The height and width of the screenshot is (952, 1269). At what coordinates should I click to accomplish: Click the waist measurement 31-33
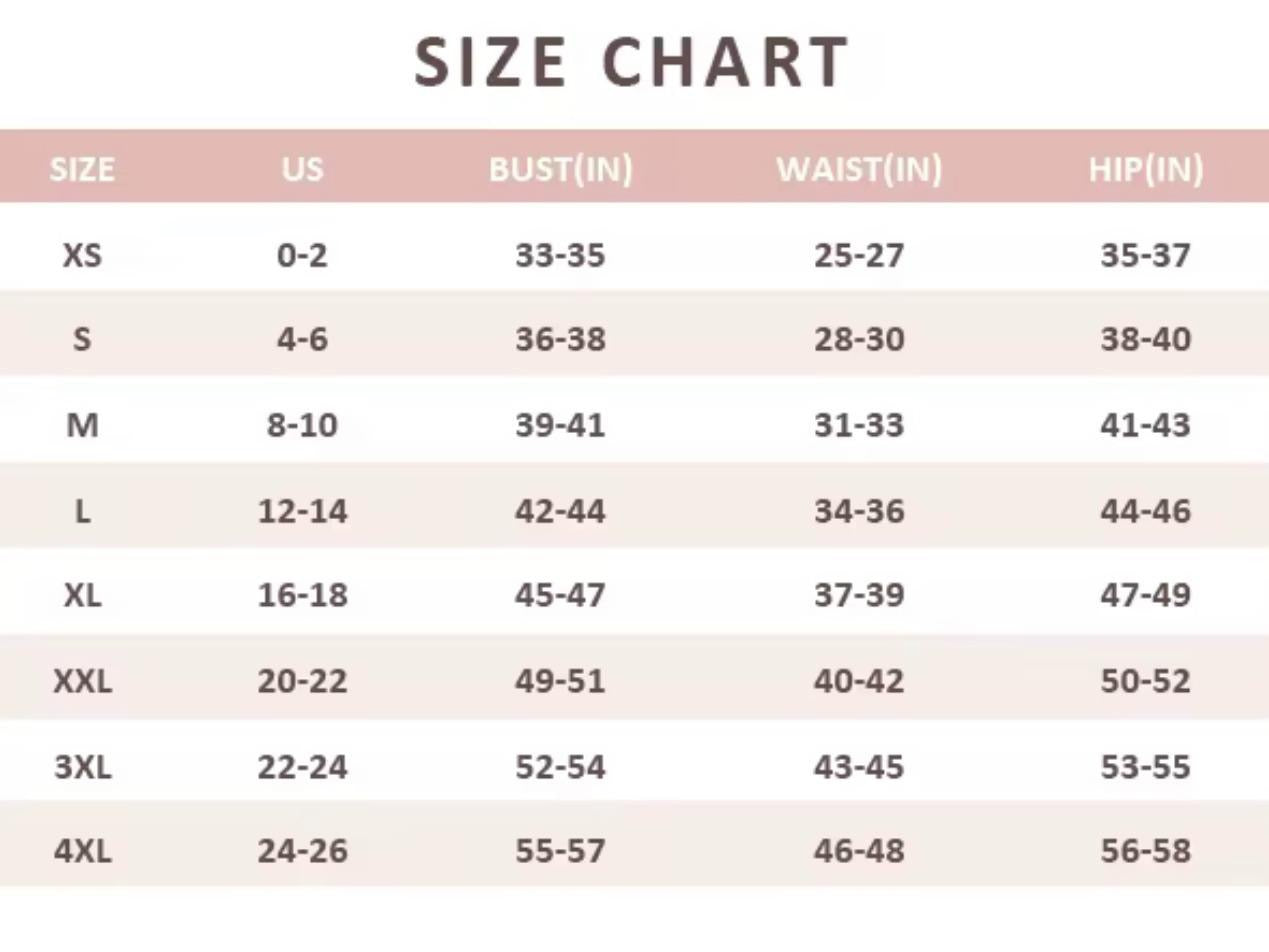click(859, 426)
